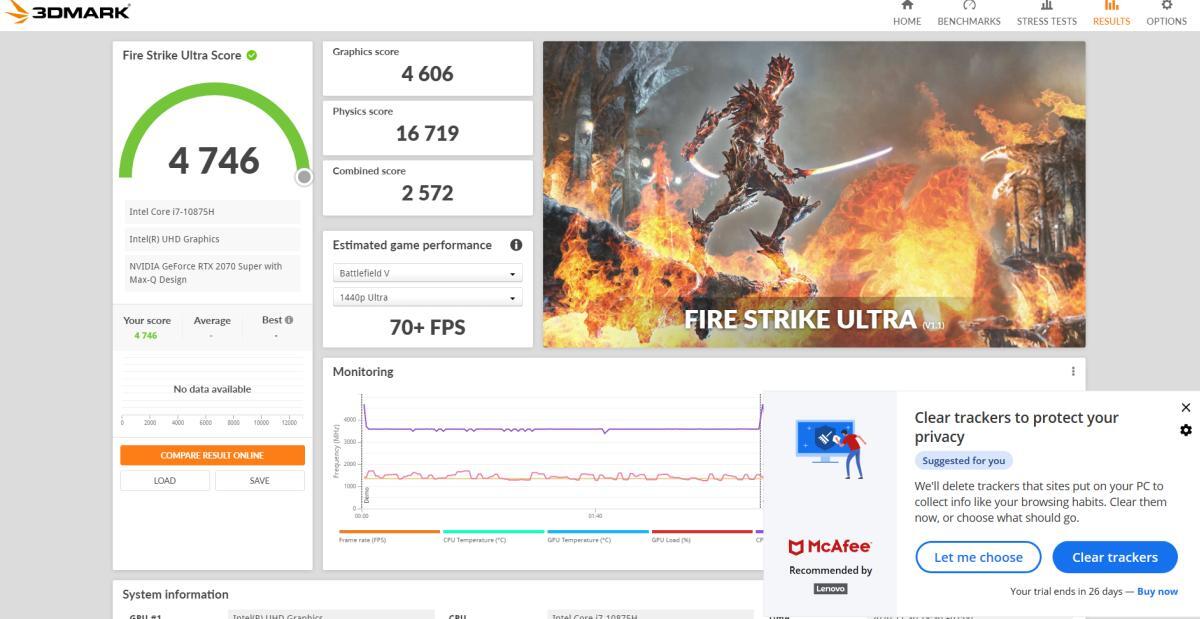Click the main score 4 746
Viewport: 1200px width, 619px height.
pyautogui.click(x=214, y=160)
